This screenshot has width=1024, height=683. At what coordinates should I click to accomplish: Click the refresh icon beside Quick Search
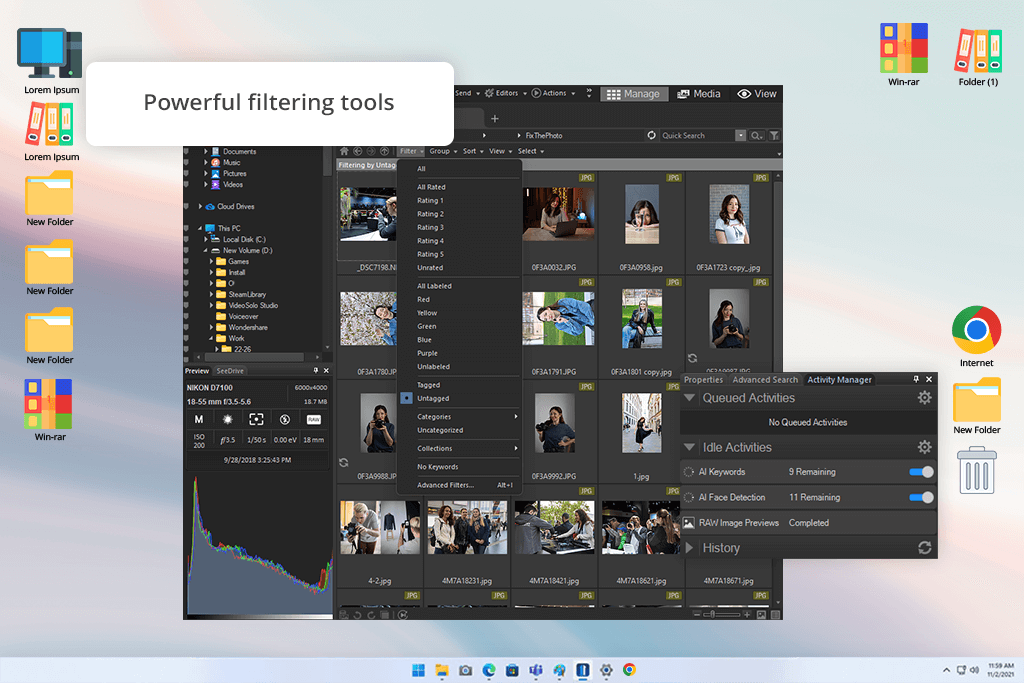(x=651, y=135)
